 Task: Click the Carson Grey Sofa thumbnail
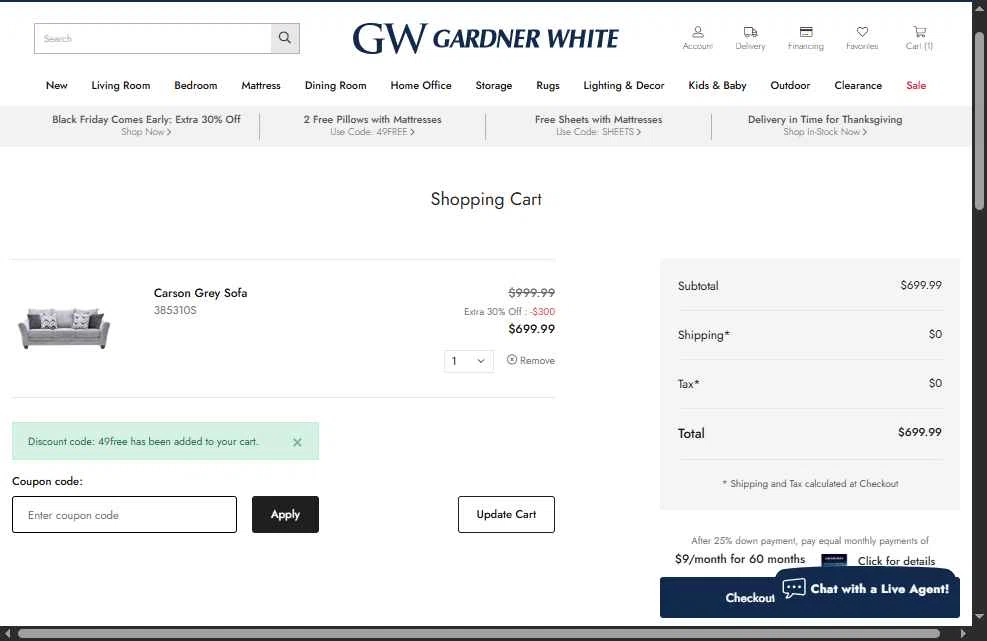tap(64, 328)
